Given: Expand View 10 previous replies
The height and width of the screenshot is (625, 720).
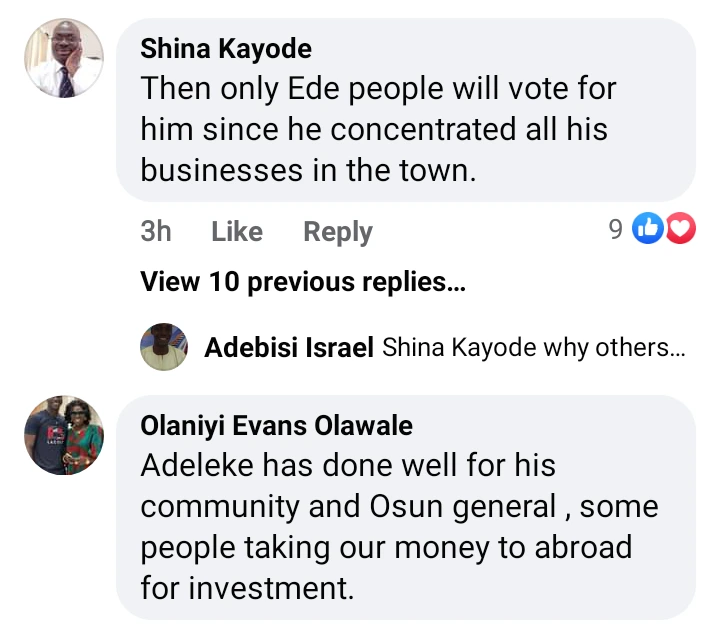Looking at the screenshot, I should [303, 282].
